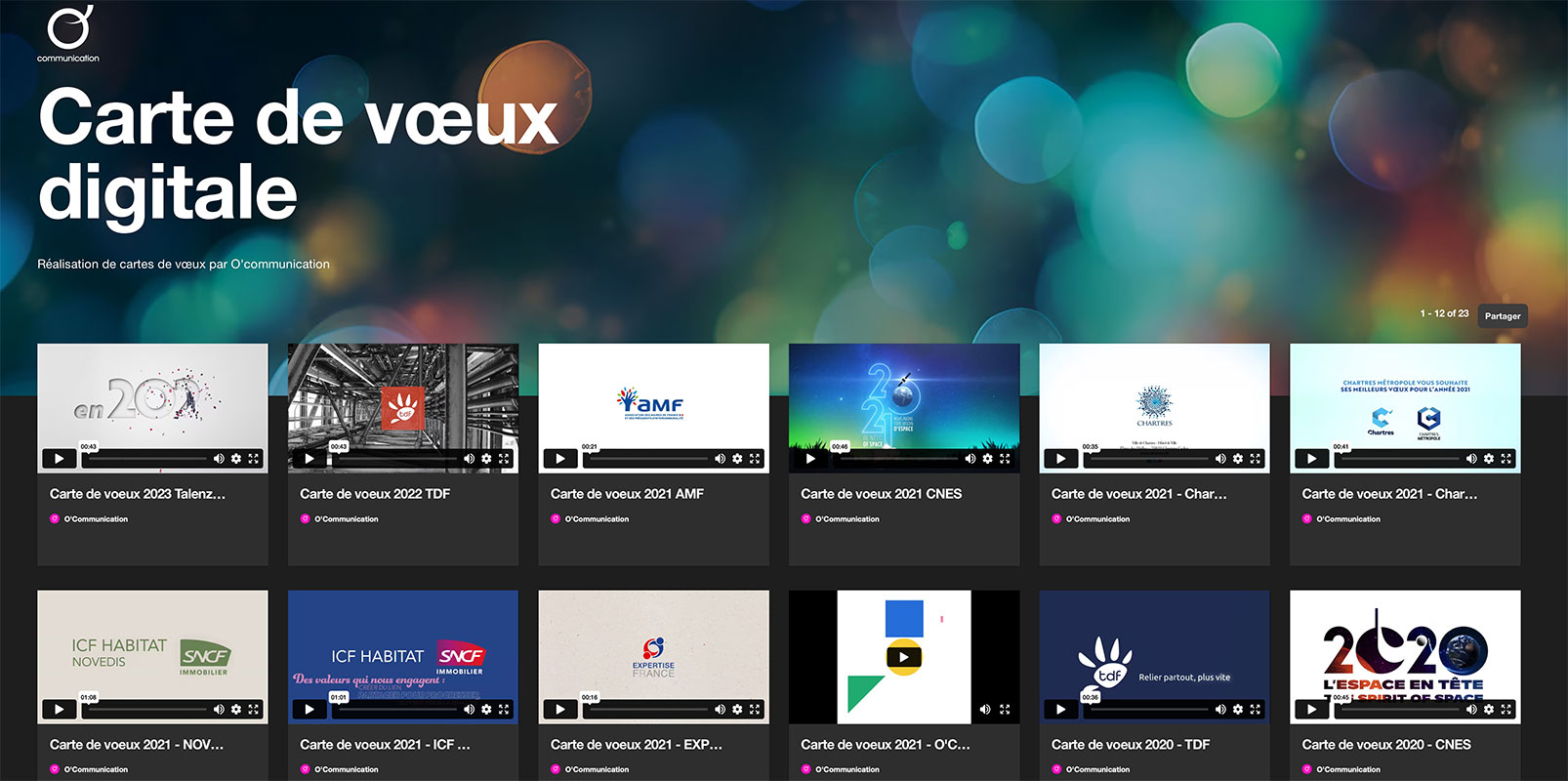Open title Carte de voeux 2022 TDF
This screenshot has width=1568, height=781.
click(x=375, y=494)
